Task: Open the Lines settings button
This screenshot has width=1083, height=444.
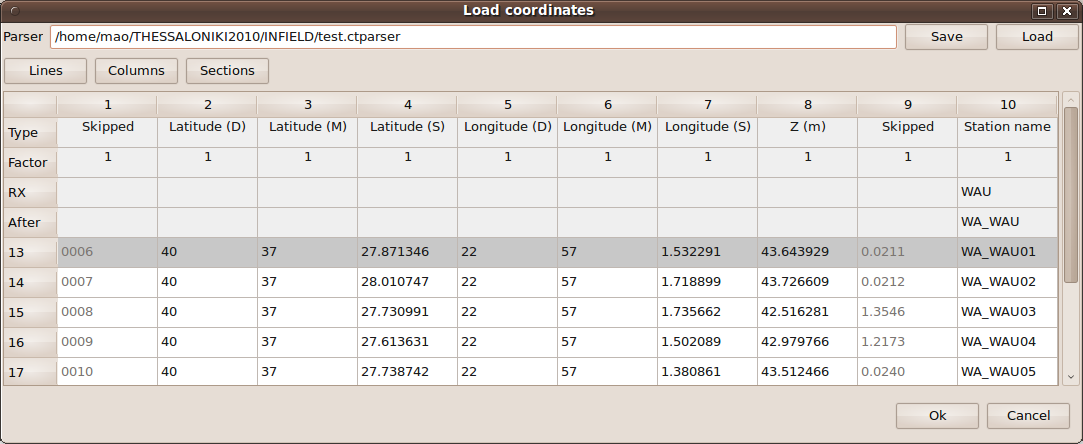Action: point(45,71)
